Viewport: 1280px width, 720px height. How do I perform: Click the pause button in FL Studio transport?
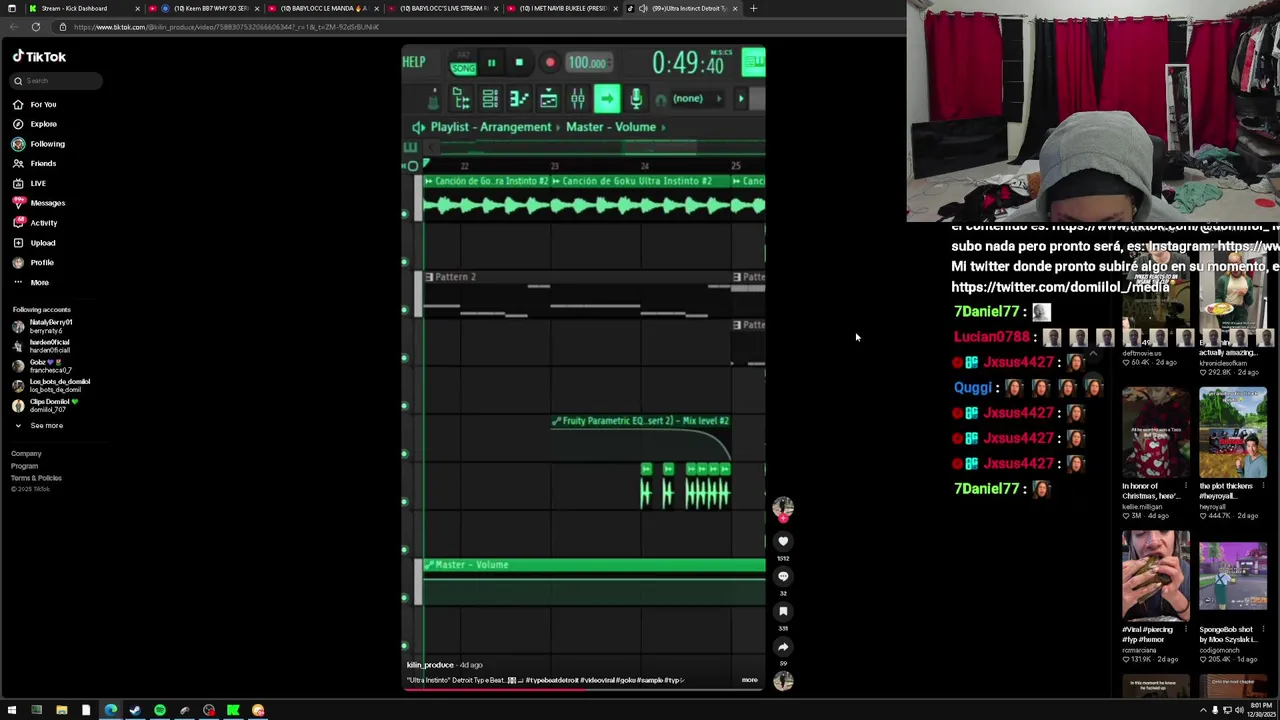coord(491,63)
